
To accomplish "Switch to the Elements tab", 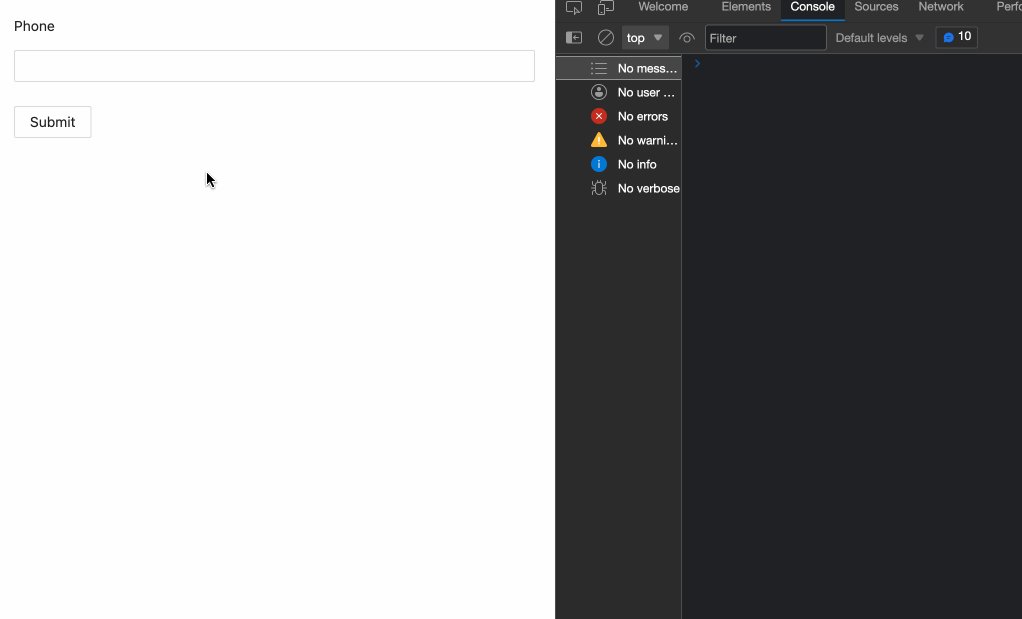I will tap(746, 7).
